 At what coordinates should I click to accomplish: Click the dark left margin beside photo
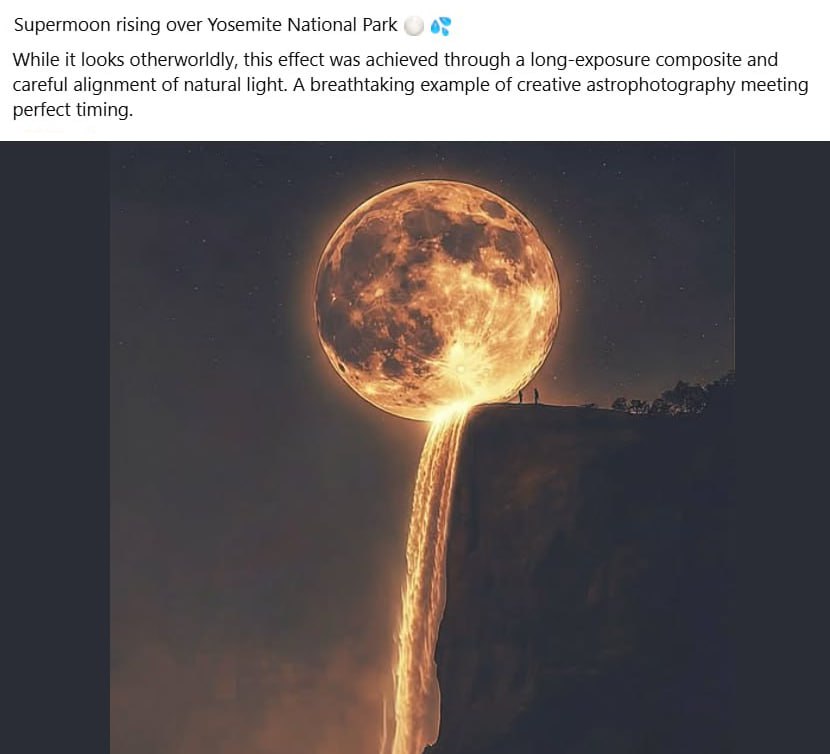coord(55,450)
